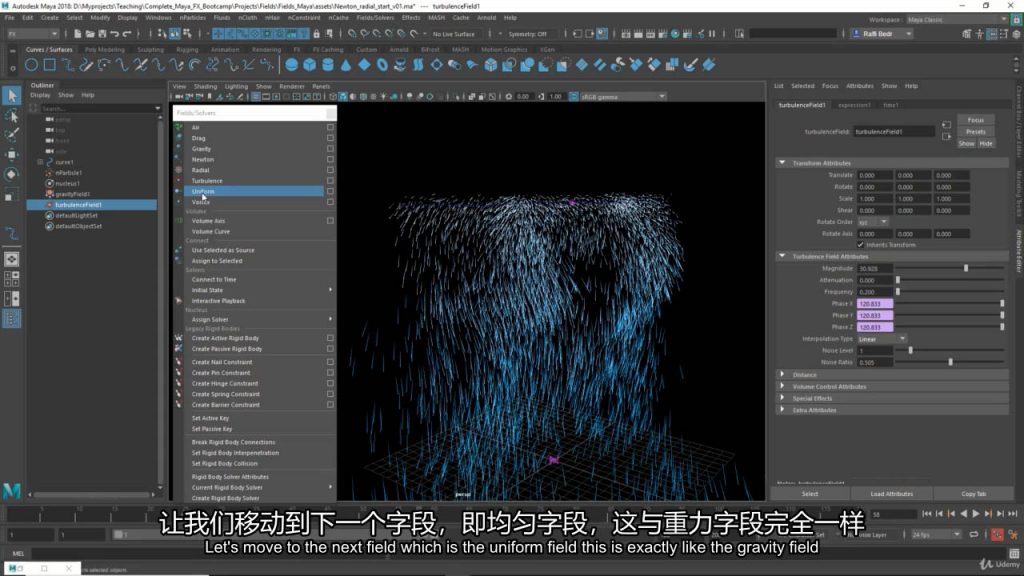Activate the Paint selection tool

(12, 135)
